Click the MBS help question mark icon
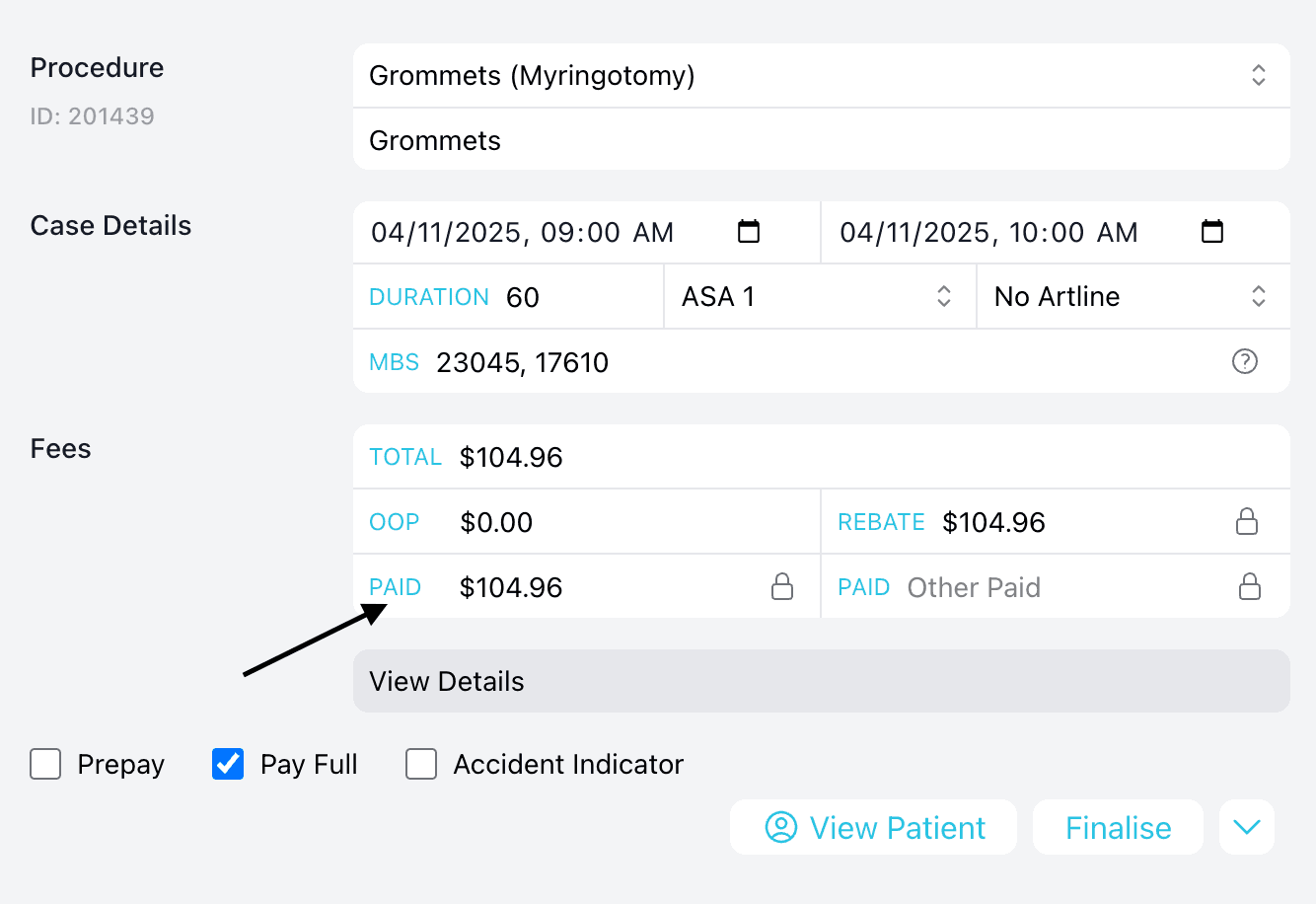Viewport: 1316px width, 904px height. (1245, 361)
